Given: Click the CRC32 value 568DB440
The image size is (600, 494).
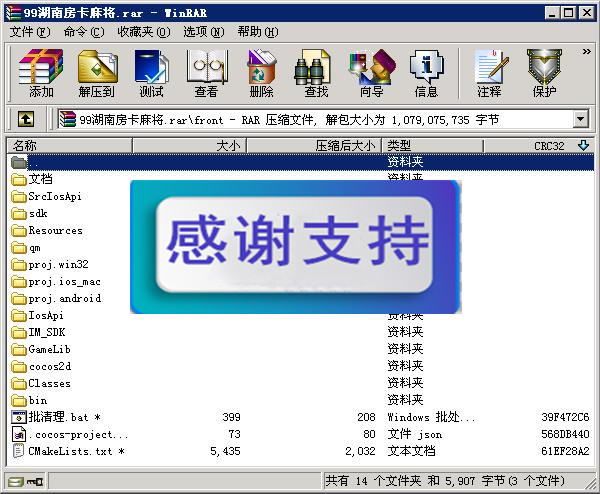Looking at the screenshot, I should 565,434.
